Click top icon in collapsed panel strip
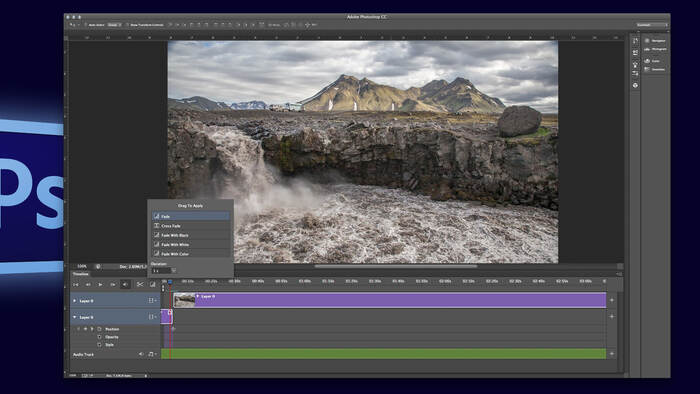The width and height of the screenshot is (700, 394). [635, 41]
